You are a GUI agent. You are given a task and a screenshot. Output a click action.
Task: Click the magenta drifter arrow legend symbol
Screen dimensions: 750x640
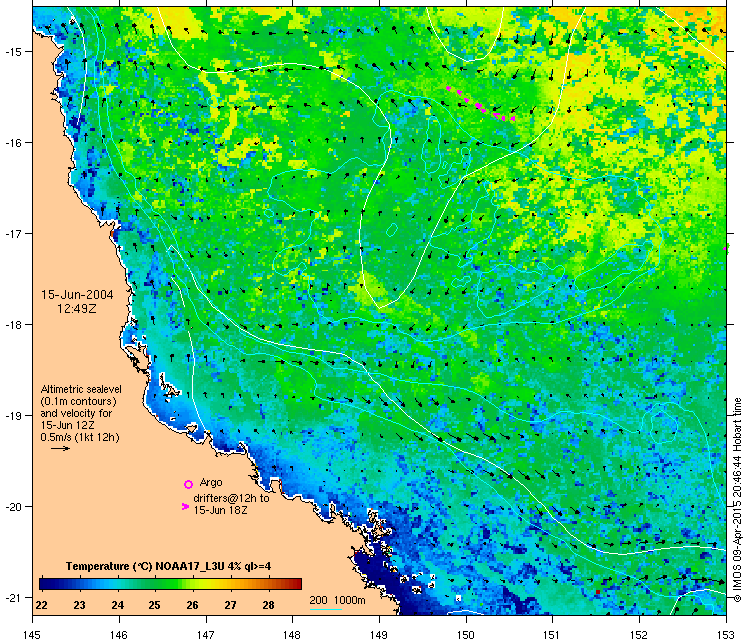click(186, 507)
